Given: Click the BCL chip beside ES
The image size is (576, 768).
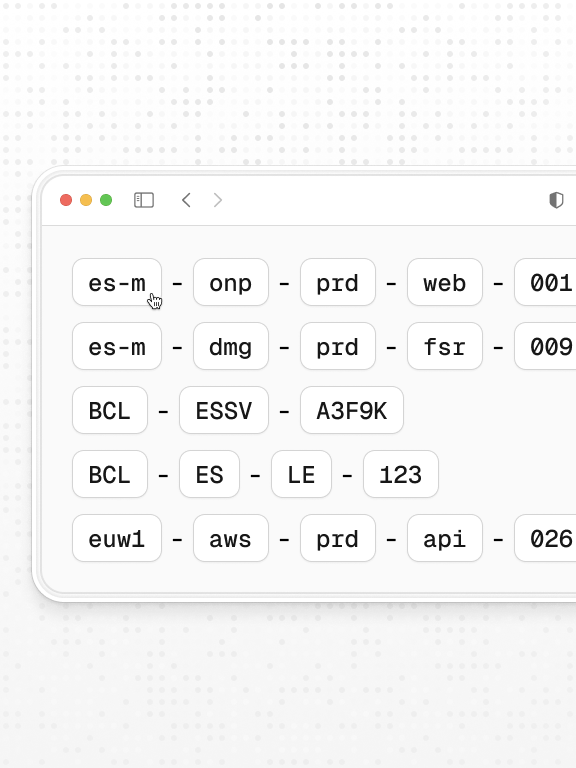Looking at the screenshot, I should coord(110,474).
